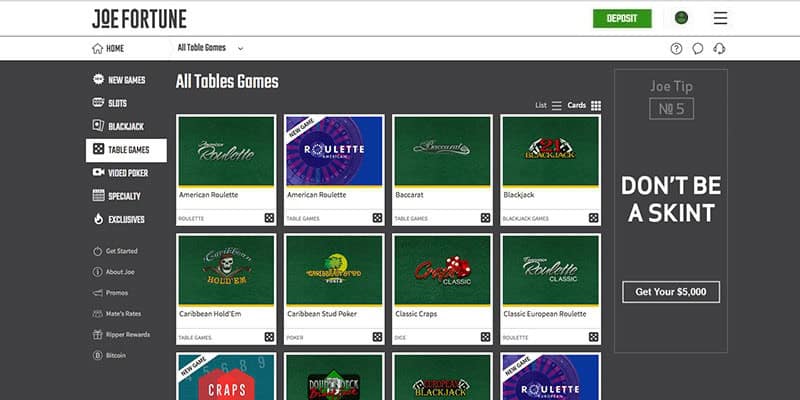Viewport: 800px width, 400px height.
Task: Open new Craps game thumbnail
Action: pyautogui.click(x=226, y=377)
